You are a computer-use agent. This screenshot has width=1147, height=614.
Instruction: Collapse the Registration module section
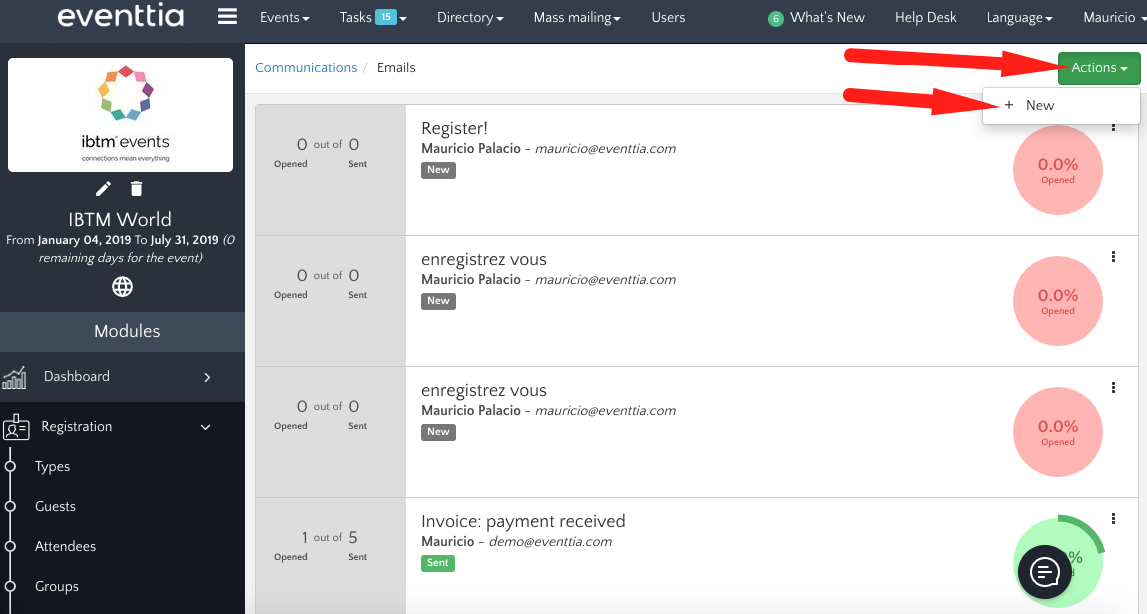coord(206,427)
